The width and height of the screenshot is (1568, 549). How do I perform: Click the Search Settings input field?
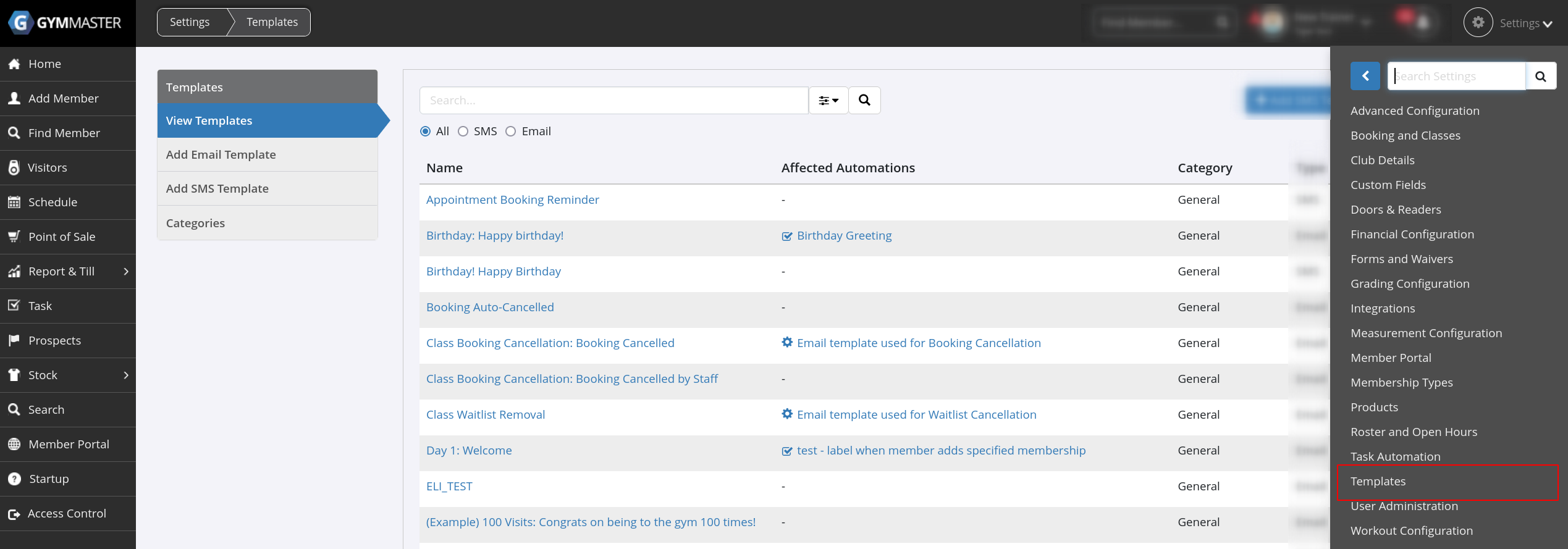tap(1457, 76)
